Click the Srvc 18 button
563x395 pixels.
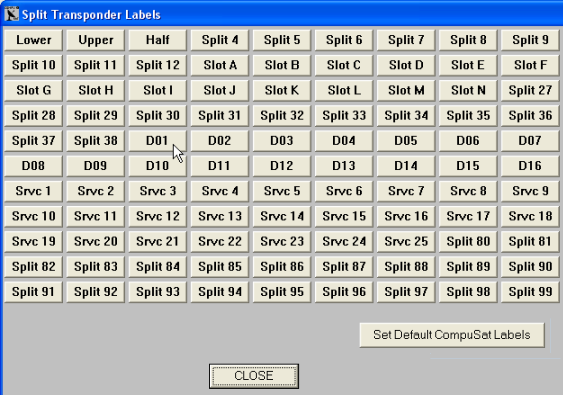click(530, 216)
